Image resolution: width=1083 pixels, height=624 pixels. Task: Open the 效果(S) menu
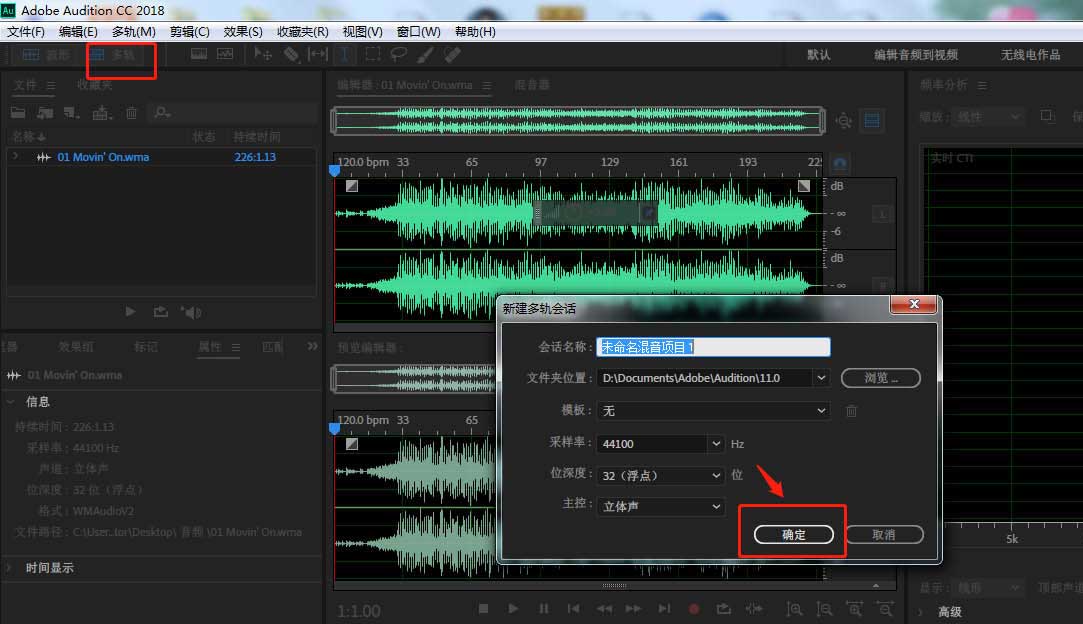click(242, 32)
